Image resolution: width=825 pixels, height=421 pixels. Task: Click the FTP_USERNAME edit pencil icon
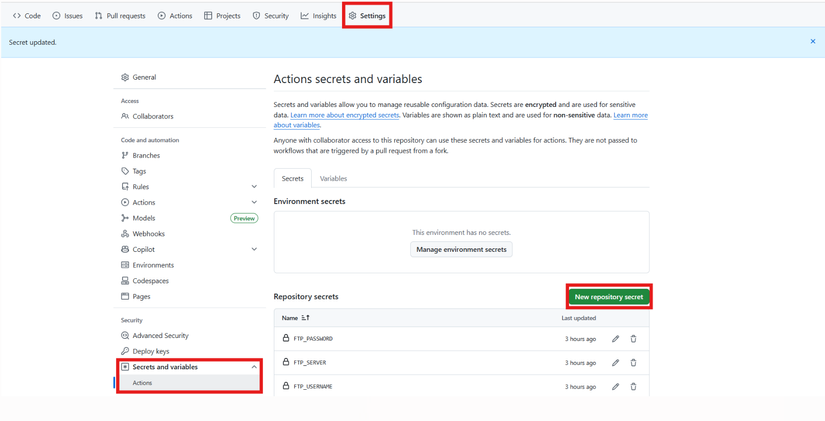[x=616, y=386]
